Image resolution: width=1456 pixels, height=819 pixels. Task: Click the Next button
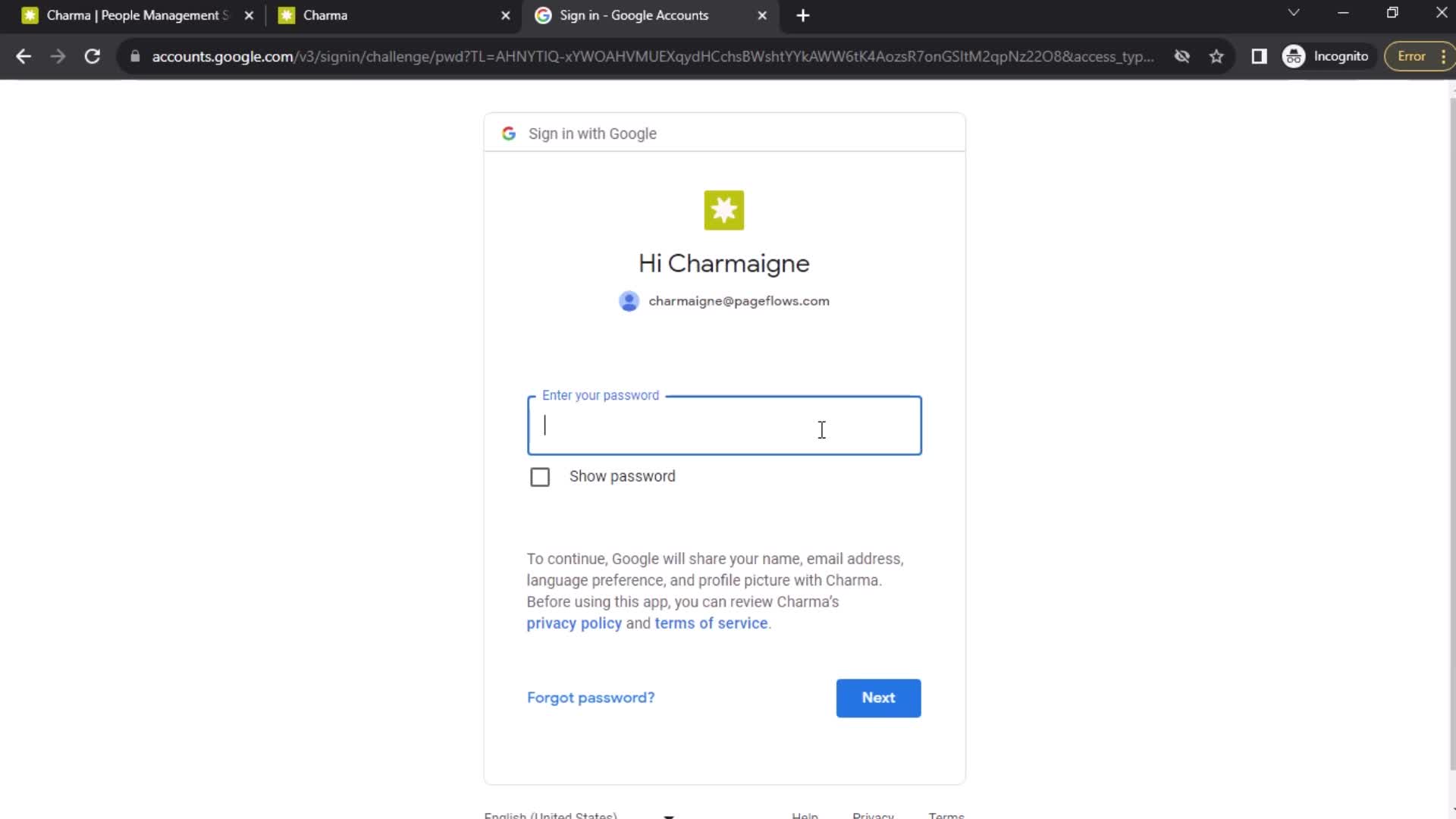click(x=878, y=698)
